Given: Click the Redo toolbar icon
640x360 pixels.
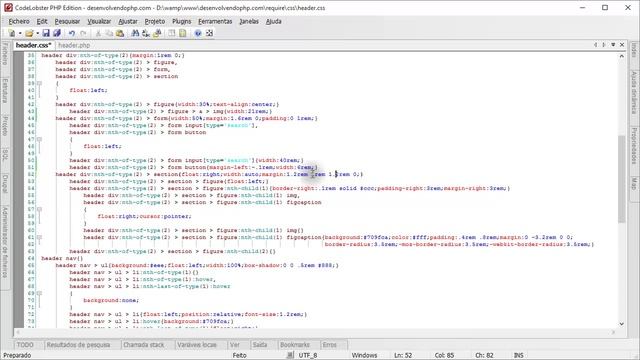Looking at the screenshot, I should [83, 33].
